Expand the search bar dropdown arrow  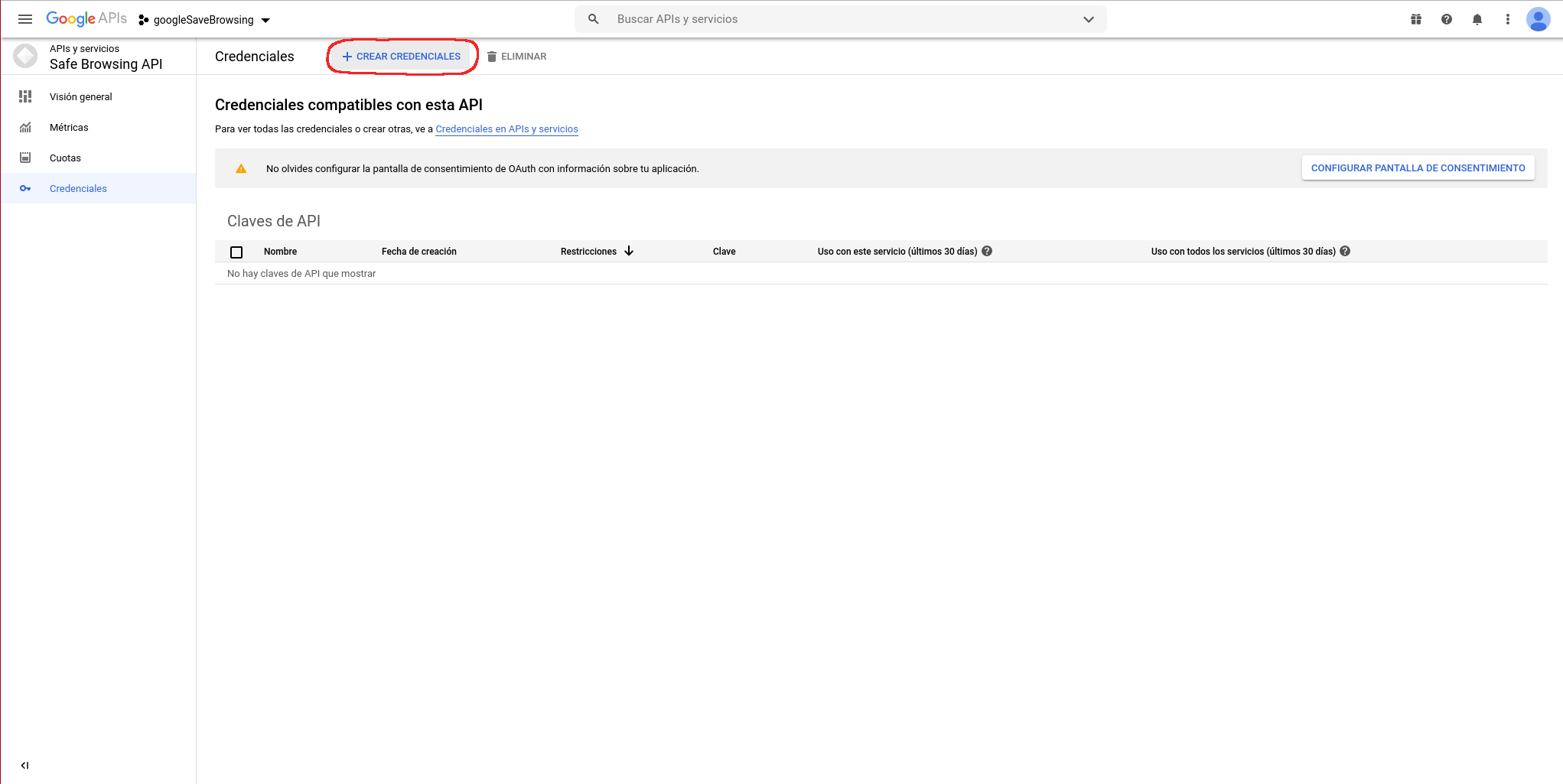point(1088,19)
